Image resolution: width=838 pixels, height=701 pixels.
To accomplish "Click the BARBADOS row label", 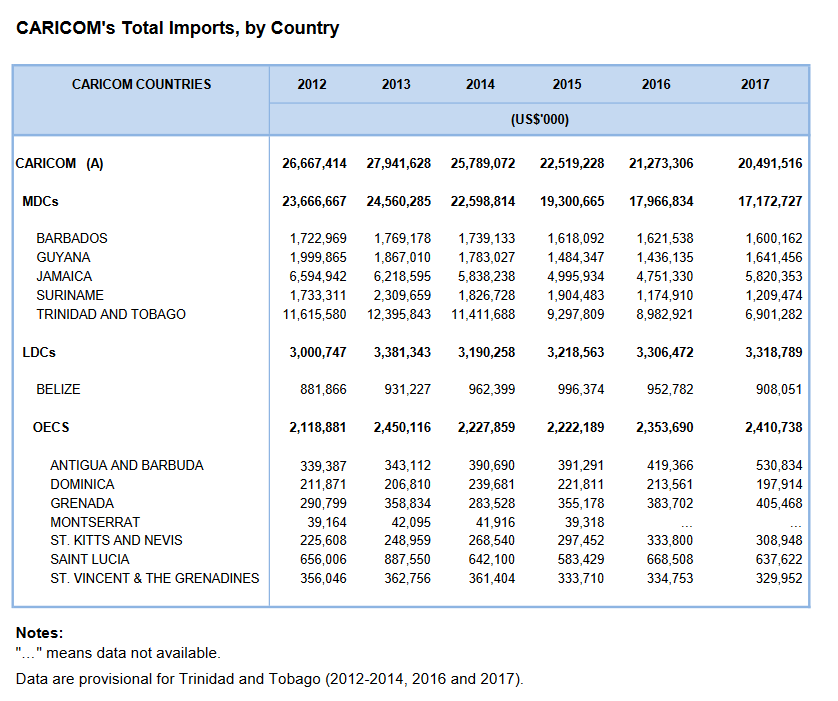I will (x=72, y=239).
